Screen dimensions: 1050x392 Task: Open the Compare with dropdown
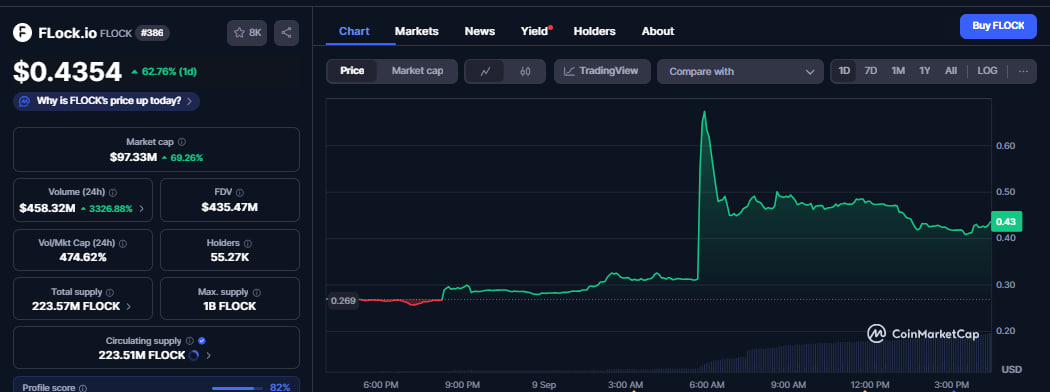point(741,72)
